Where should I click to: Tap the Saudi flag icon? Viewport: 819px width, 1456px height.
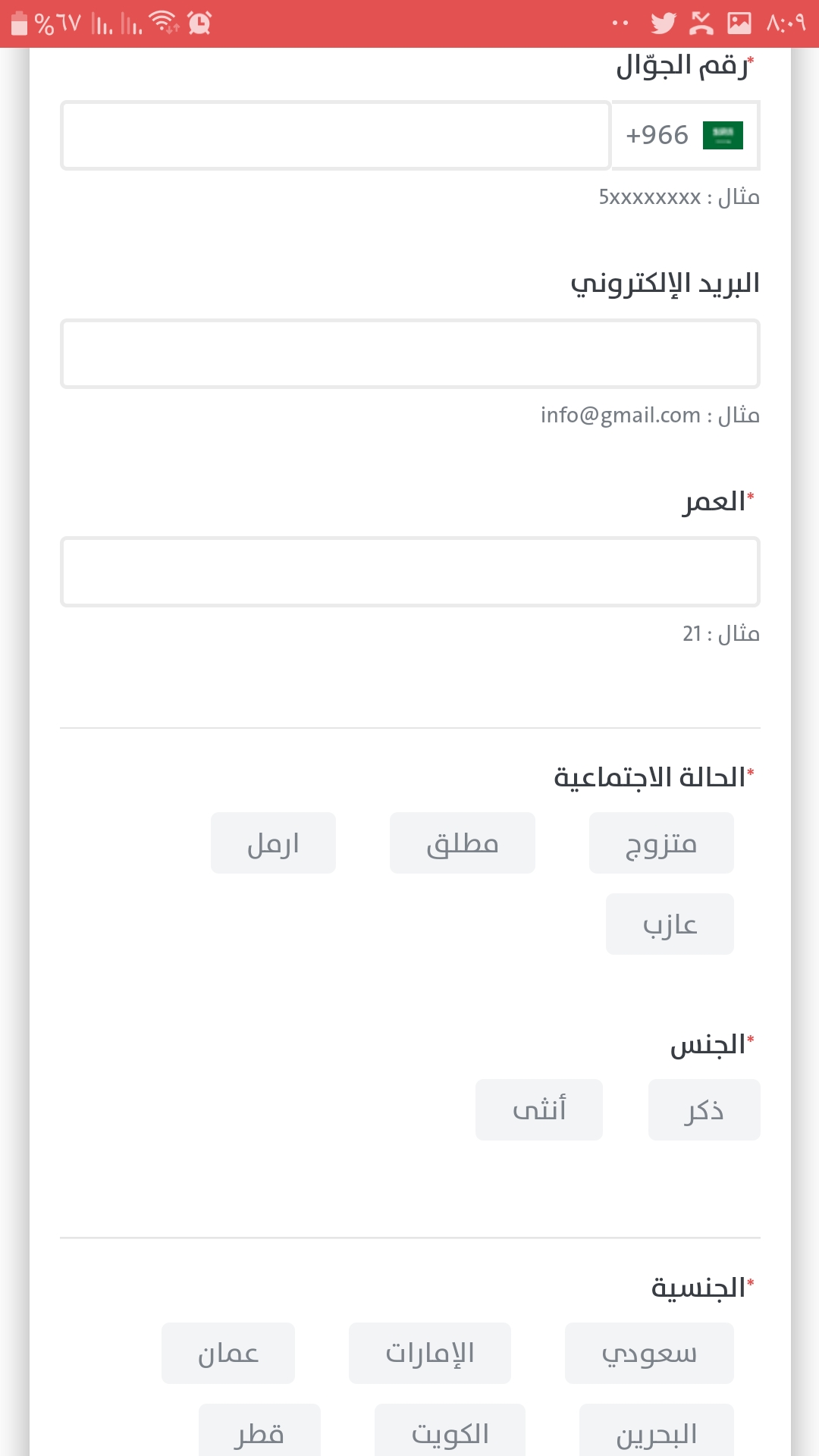pos(723,136)
